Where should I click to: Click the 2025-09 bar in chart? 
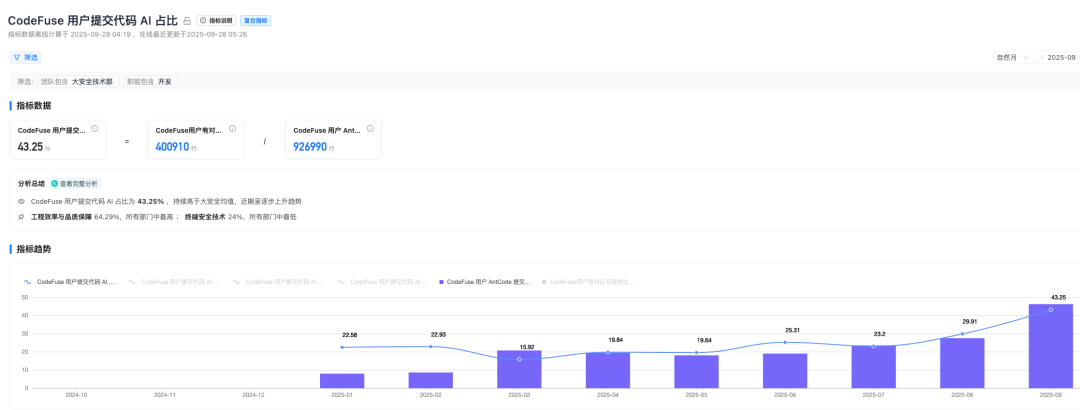[1050, 346]
